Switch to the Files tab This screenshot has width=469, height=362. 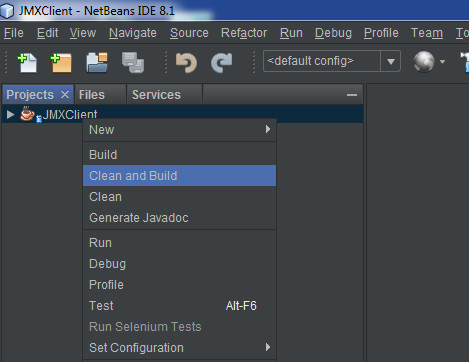tap(92, 95)
